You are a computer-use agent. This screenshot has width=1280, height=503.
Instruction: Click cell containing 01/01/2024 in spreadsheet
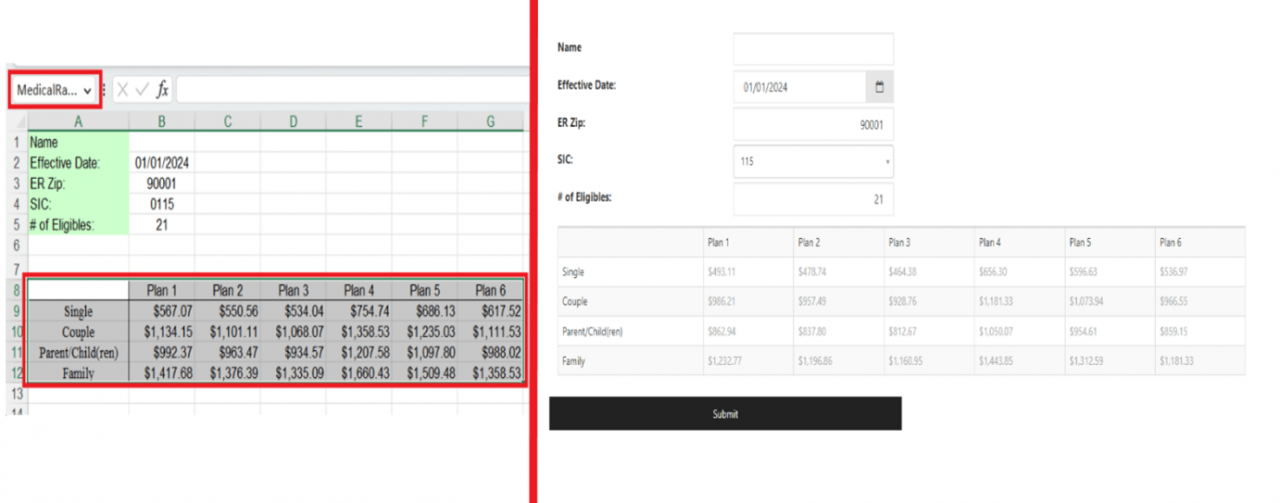pos(162,163)
